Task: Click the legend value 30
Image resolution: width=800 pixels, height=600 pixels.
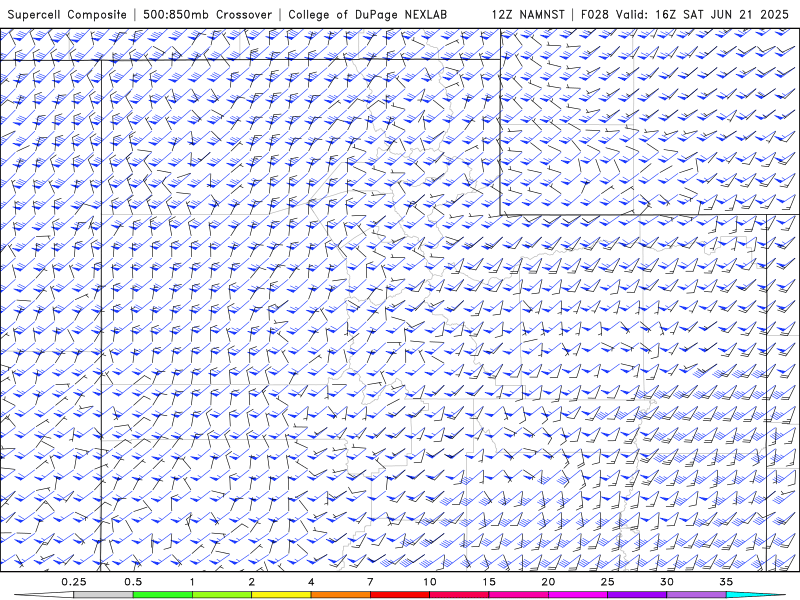Action: (666, 582)
